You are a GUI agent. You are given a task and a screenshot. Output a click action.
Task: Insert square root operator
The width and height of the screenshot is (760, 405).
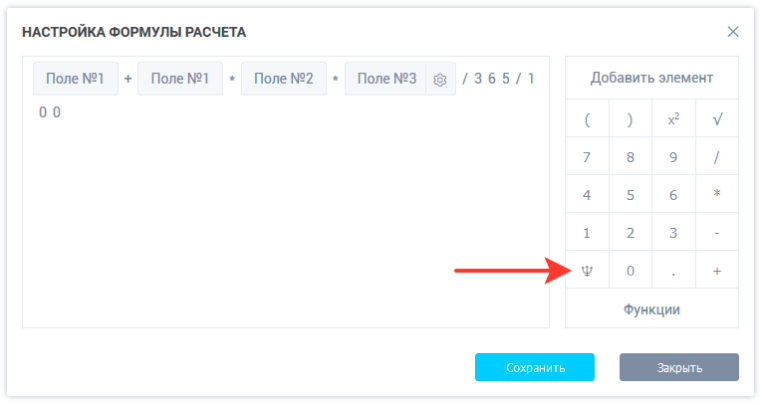(717, 119)
